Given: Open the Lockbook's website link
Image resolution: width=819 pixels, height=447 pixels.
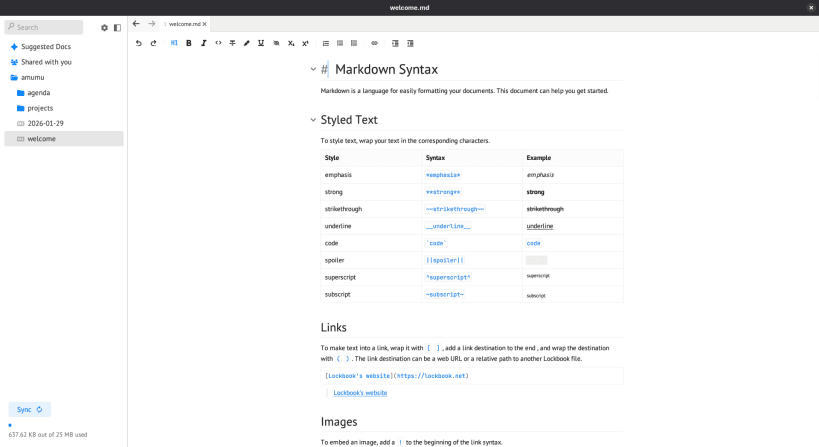Looking at the screenshot, I should coord(360,393).
